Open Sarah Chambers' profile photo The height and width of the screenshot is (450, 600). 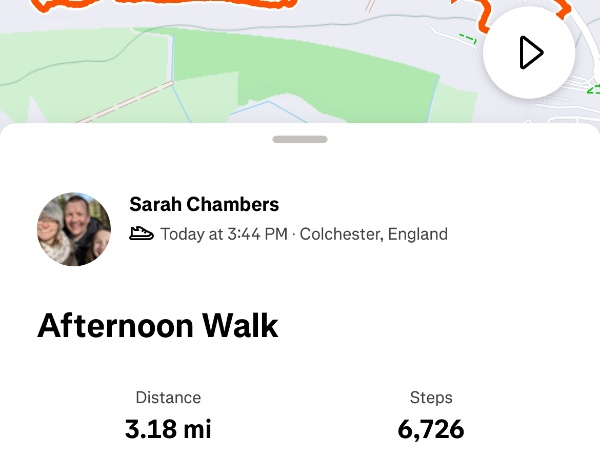coord(74,229)
